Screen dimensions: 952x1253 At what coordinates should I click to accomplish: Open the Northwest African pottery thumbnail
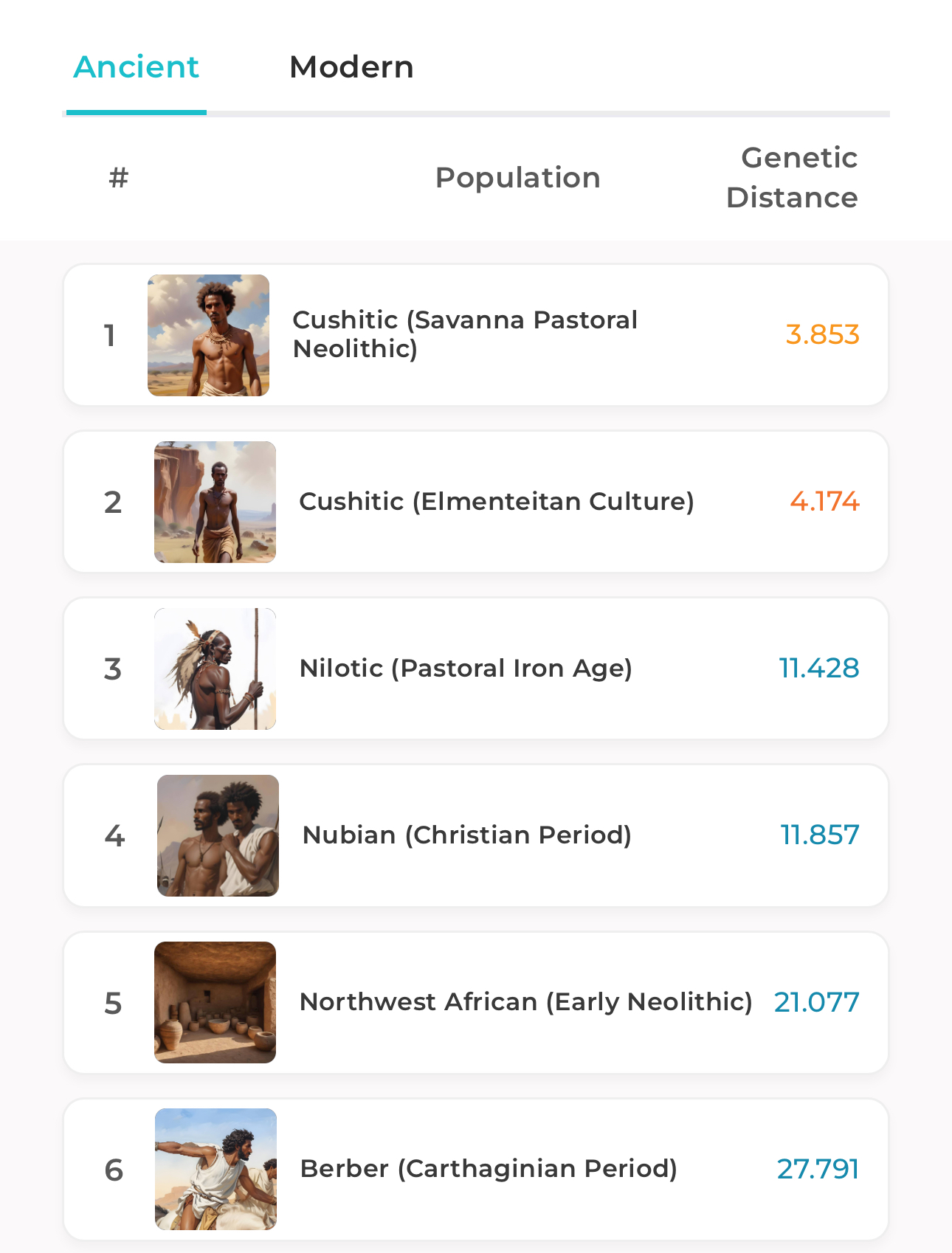(215, 1003)
